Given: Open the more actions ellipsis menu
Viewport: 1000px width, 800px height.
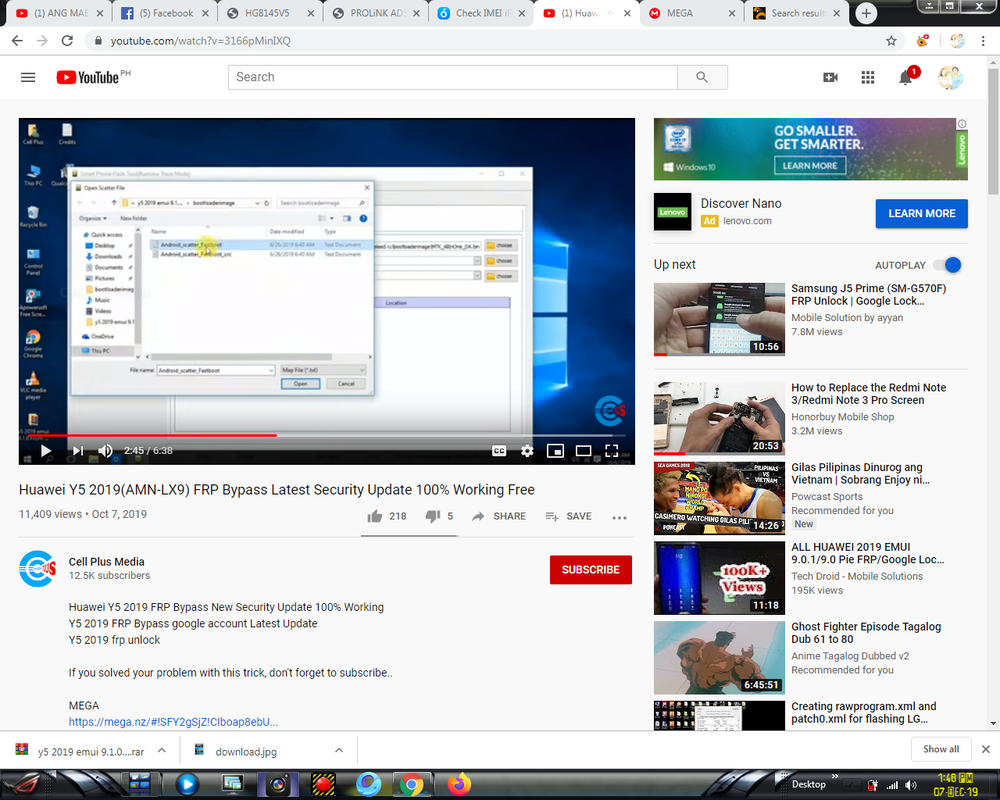Looking at the screenshot, I should [x=619, y=517].
